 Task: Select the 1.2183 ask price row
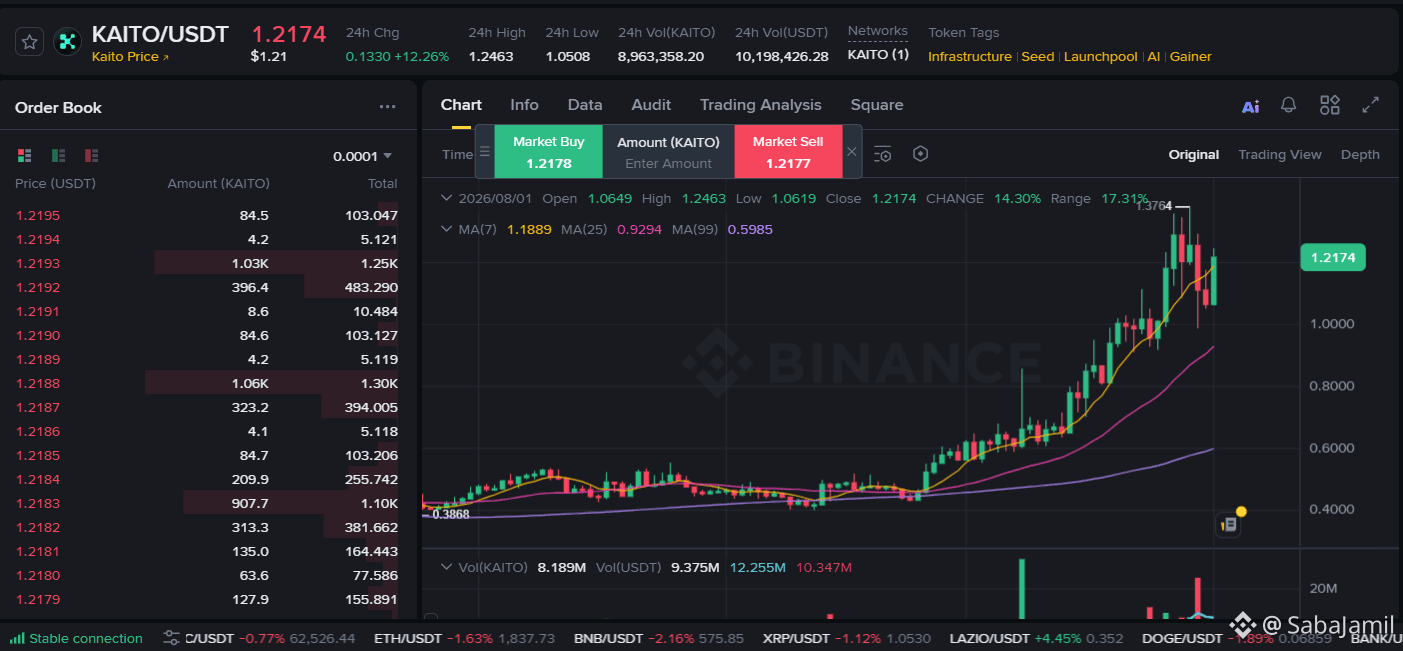click(x=207, y=503)
